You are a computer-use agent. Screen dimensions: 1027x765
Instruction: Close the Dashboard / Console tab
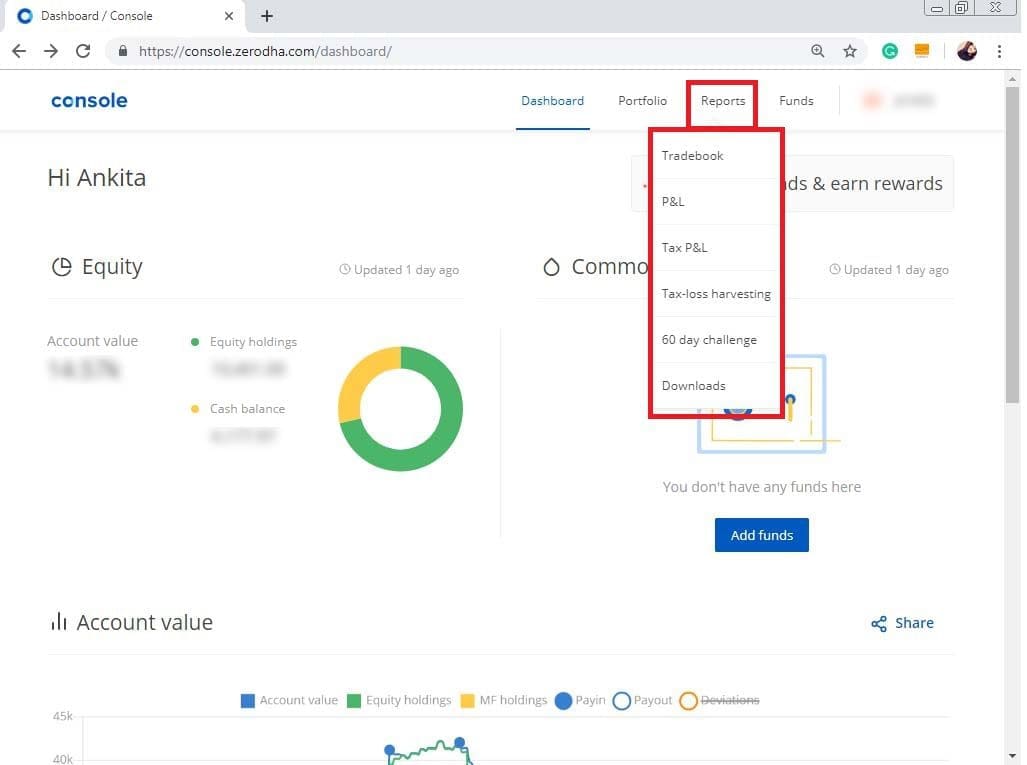(229, 16)
